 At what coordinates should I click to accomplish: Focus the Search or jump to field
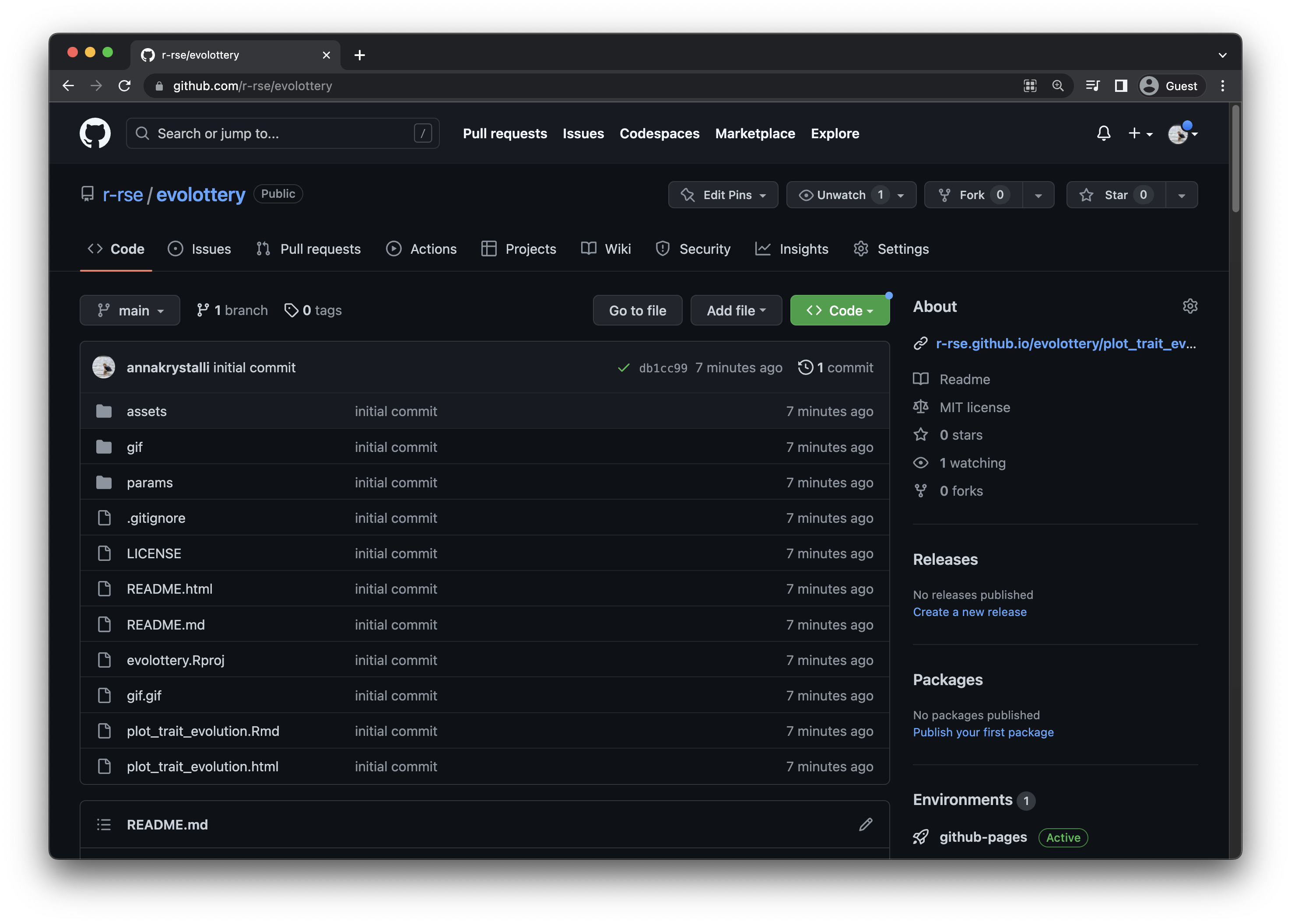pyautogui.click(x=282, y=133)
